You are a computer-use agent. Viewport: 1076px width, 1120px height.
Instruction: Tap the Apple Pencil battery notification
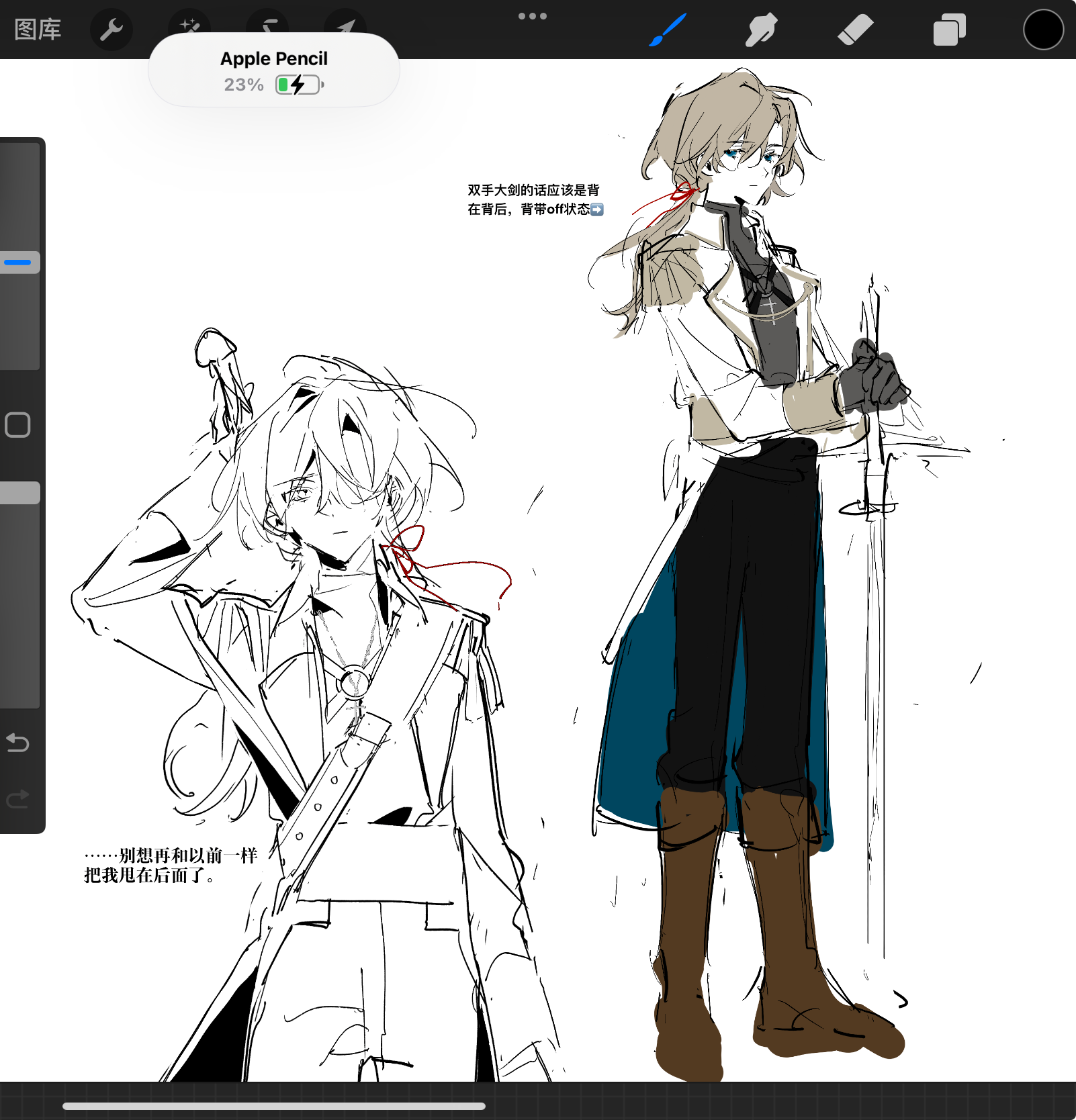274,71
